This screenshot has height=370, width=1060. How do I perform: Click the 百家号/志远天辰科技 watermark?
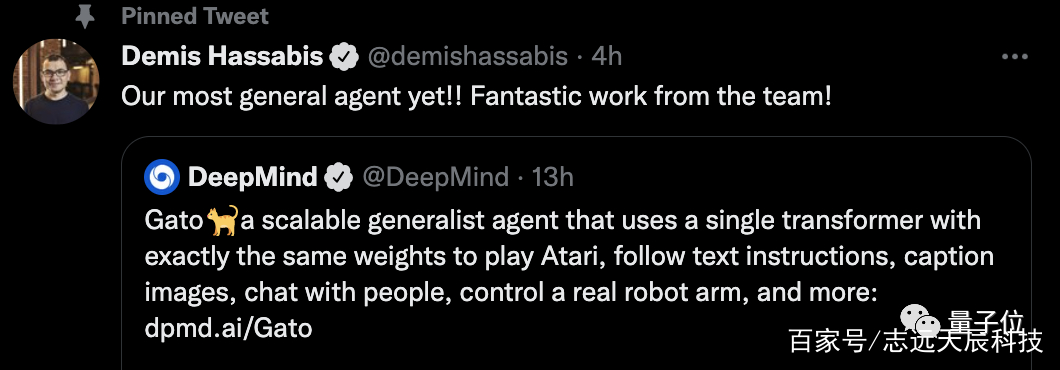916,342
